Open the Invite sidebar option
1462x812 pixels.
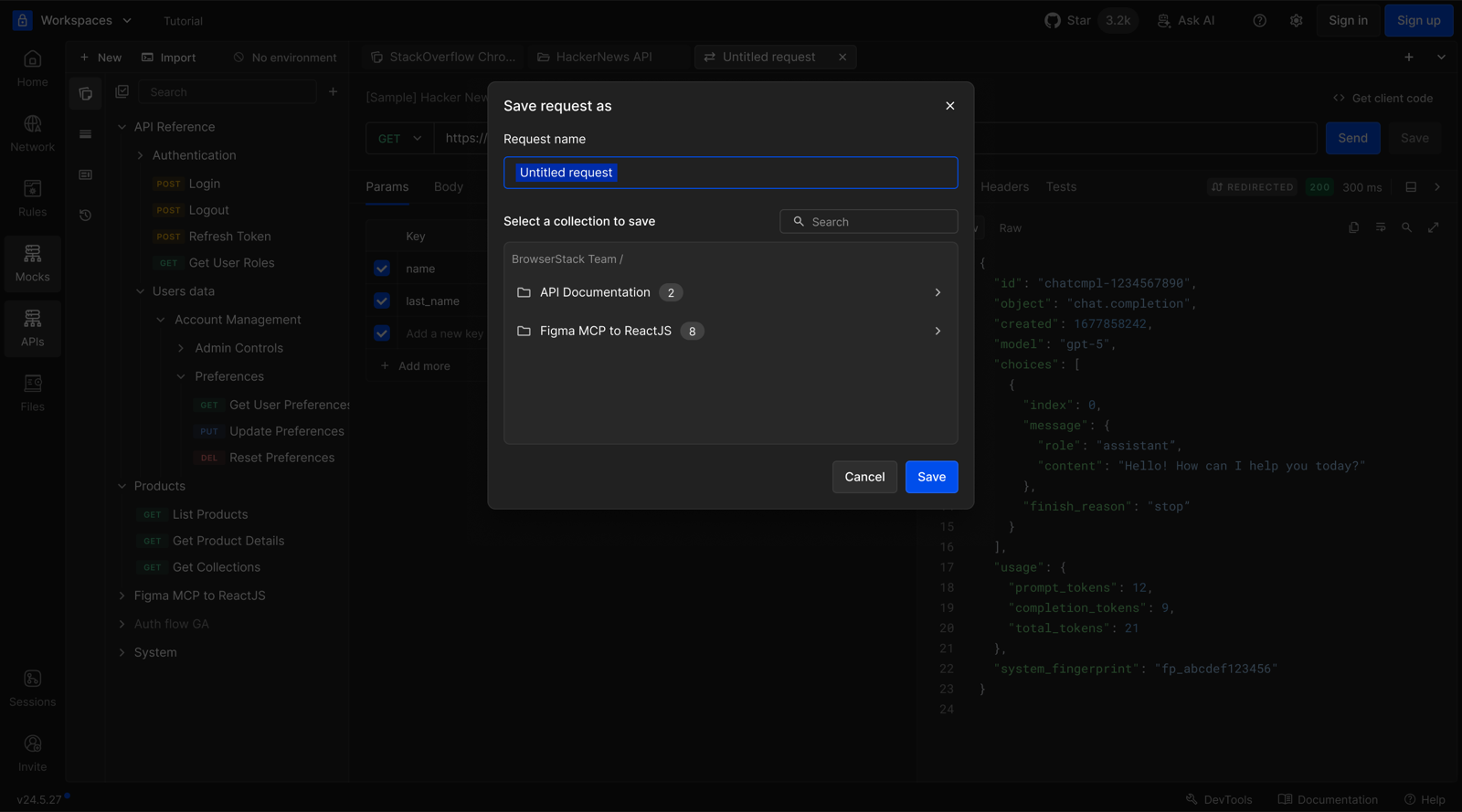(x=32, y=753)
